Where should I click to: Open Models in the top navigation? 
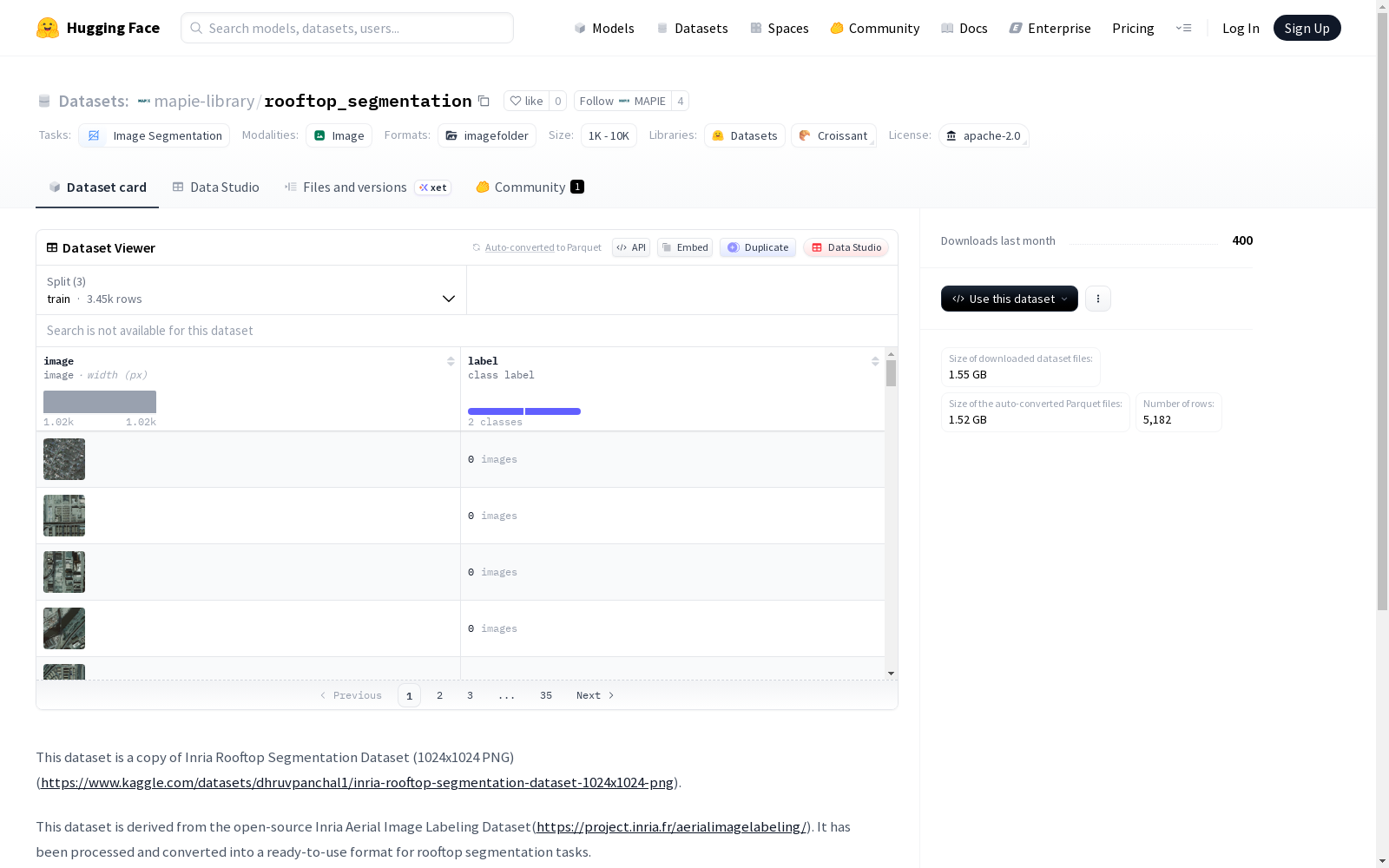[604, 28]
